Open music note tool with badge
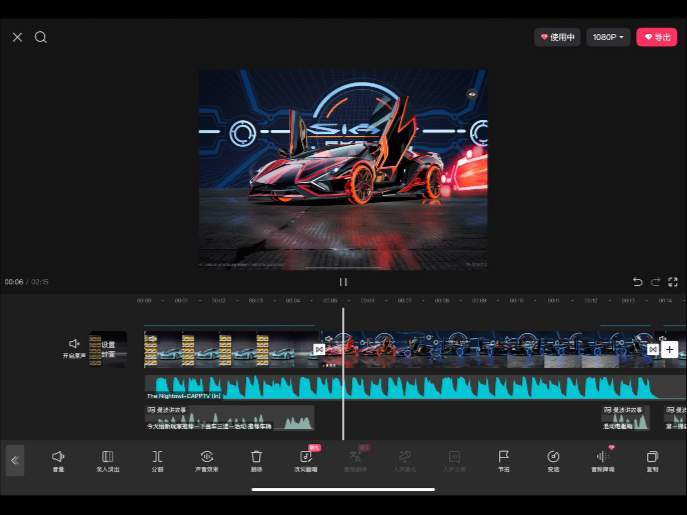Image resolution: width=687 pixels, height=515 pixels. click(x=306, y=461)
